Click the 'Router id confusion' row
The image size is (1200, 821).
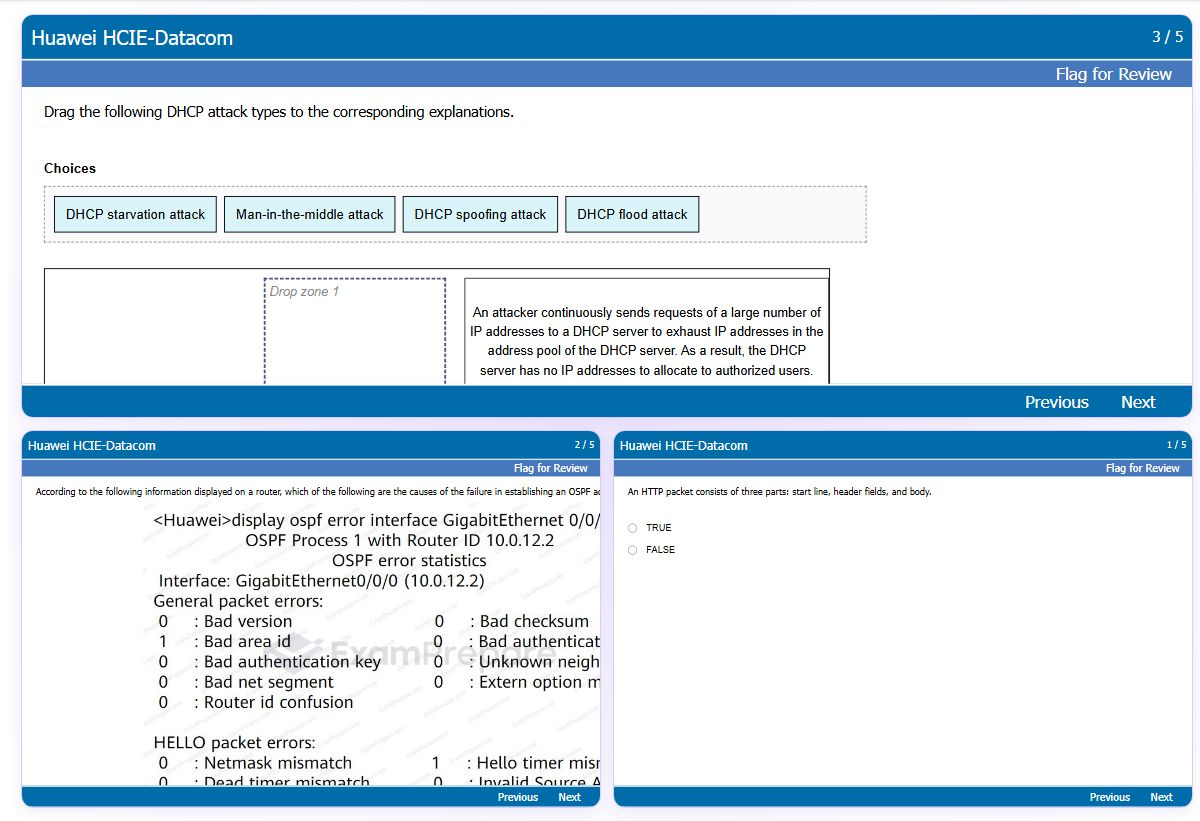coord(256,702)
